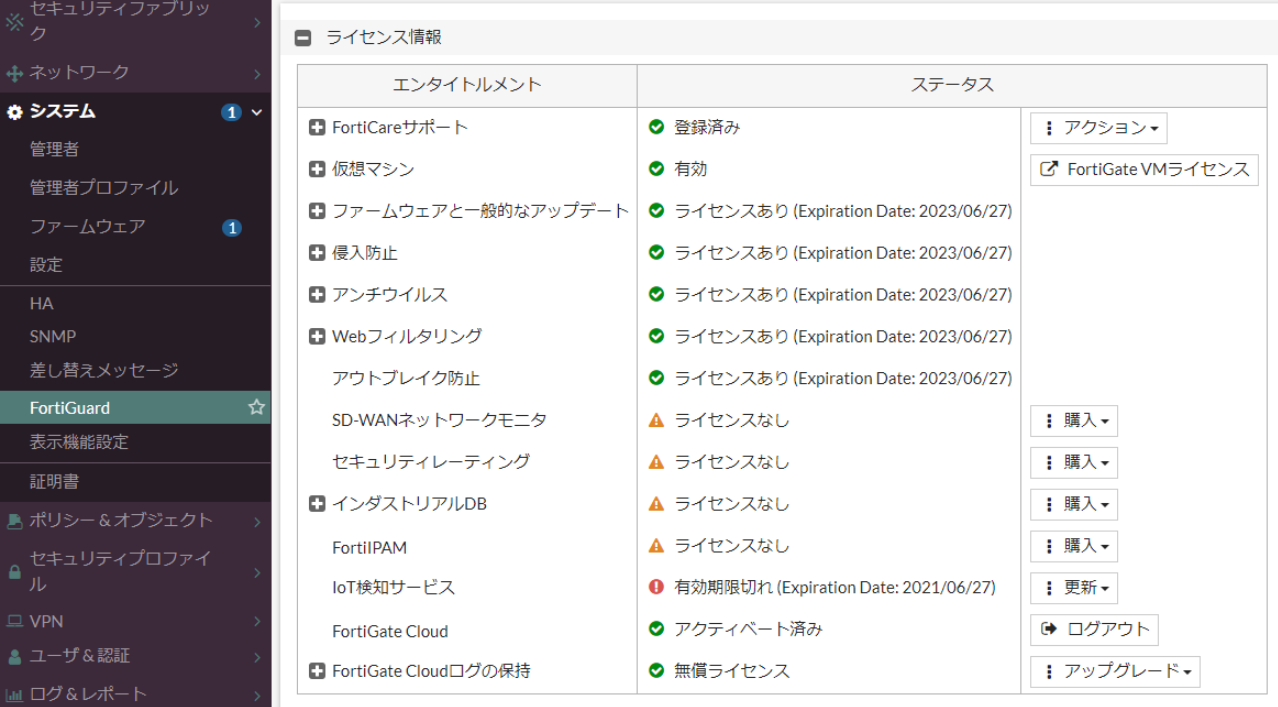Collapse the ライセンス情報 section
The width and height of the screenshot is (1278, 707).
point(302,38)
